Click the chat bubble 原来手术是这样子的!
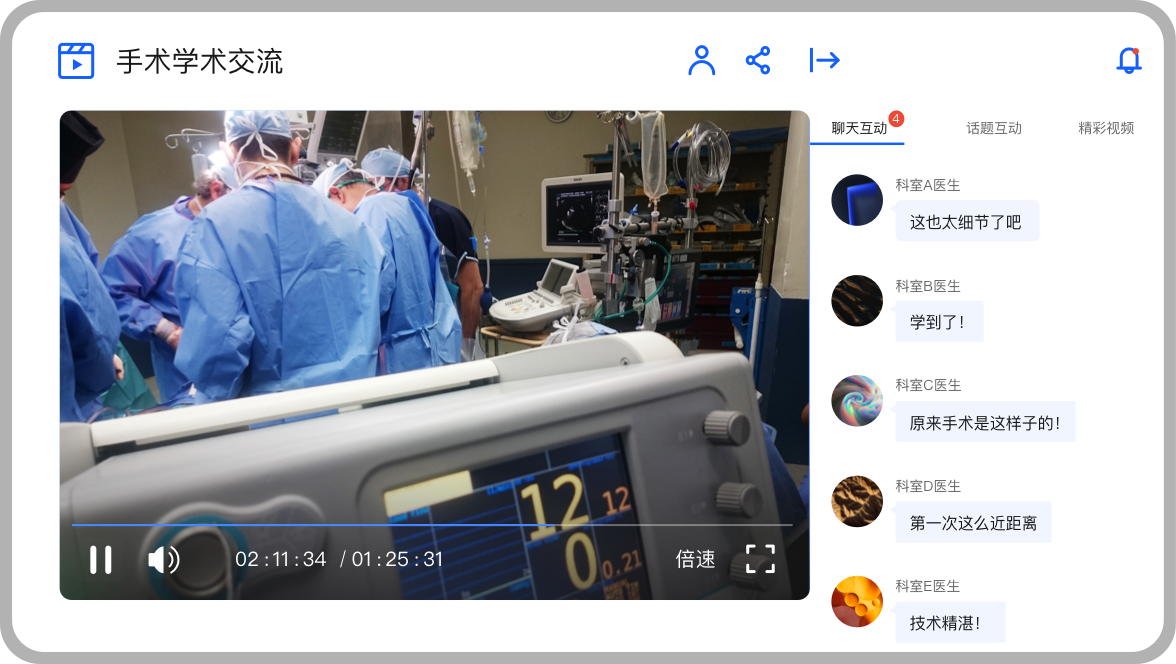This screenshot has width=1176, height=664. tap(984, 423)
